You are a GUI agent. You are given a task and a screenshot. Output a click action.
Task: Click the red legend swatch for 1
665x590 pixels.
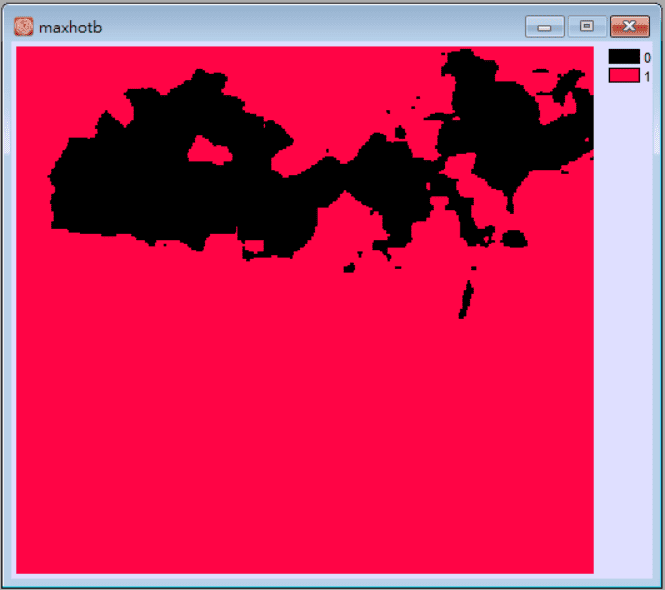point(624,75)
